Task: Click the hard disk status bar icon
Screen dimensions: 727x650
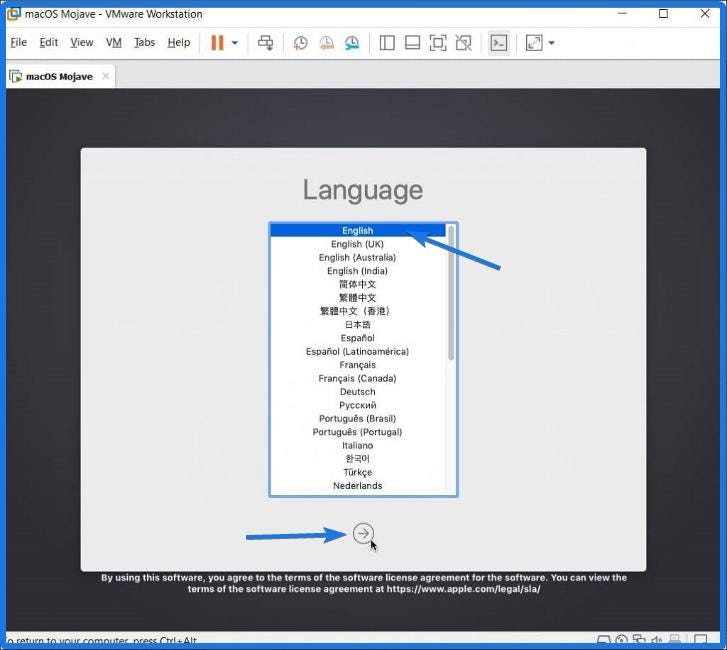Action: (604, 641)
